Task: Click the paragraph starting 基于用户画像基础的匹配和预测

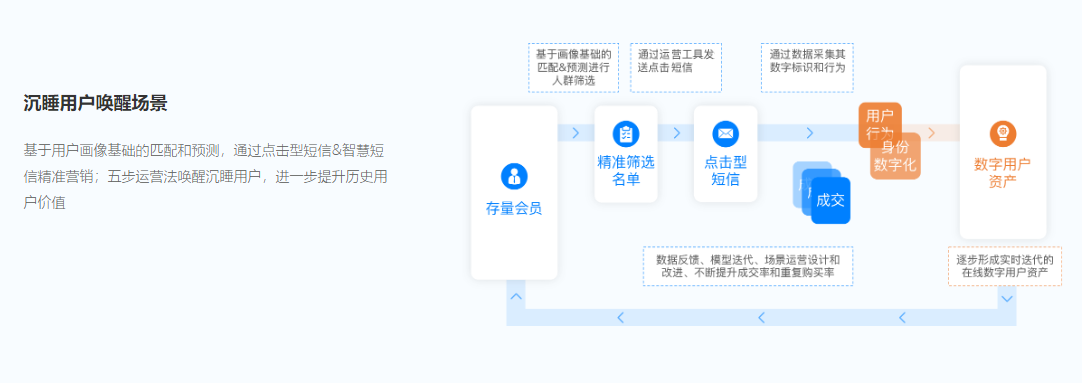Action: (x=205, y=177)
